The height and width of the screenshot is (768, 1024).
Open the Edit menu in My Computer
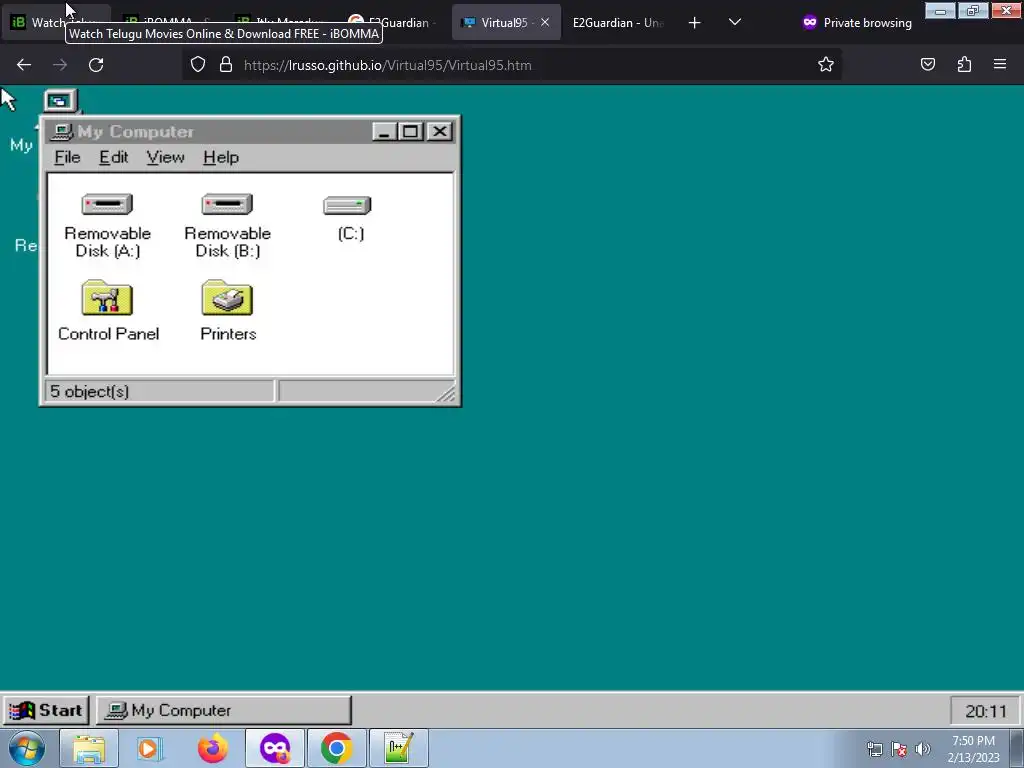coord(114,157)
